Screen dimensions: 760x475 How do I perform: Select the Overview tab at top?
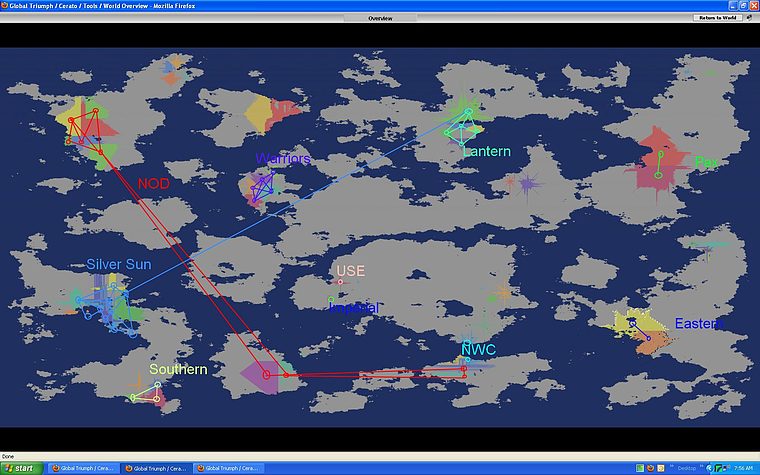pos(380,18)
